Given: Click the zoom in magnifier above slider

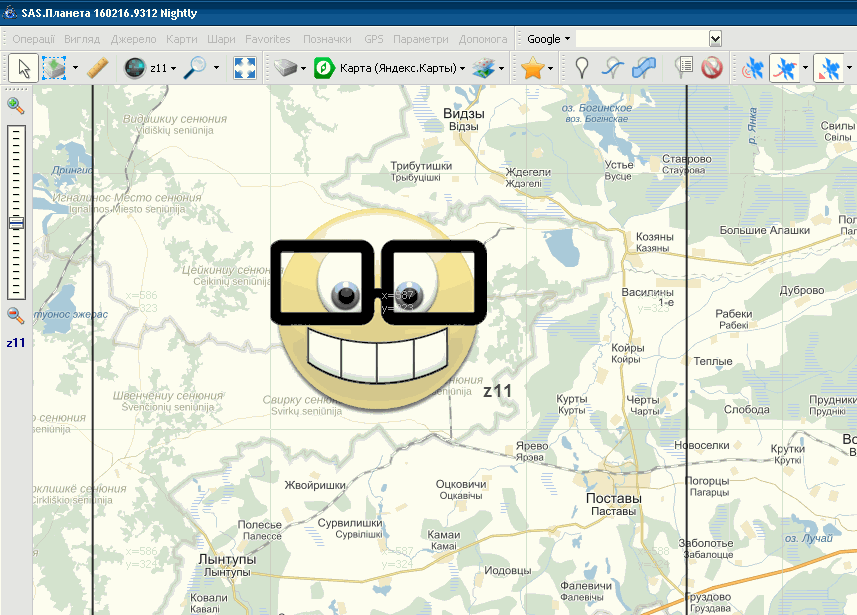Looking at the screenshot, I should click(16, 106).
